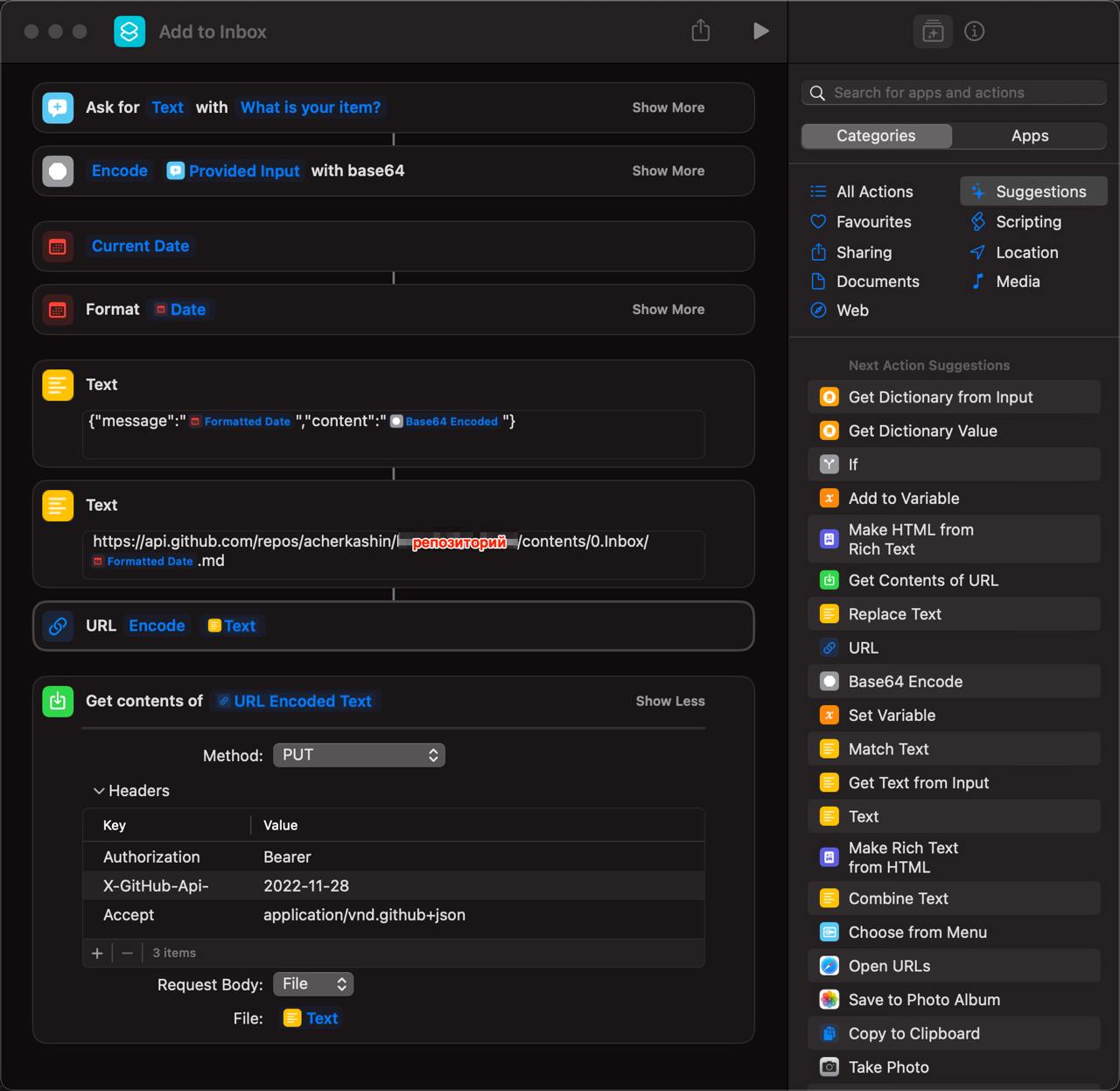
Task: Click the Shortcuts app icon beside the title
Action: pos(129,31)
